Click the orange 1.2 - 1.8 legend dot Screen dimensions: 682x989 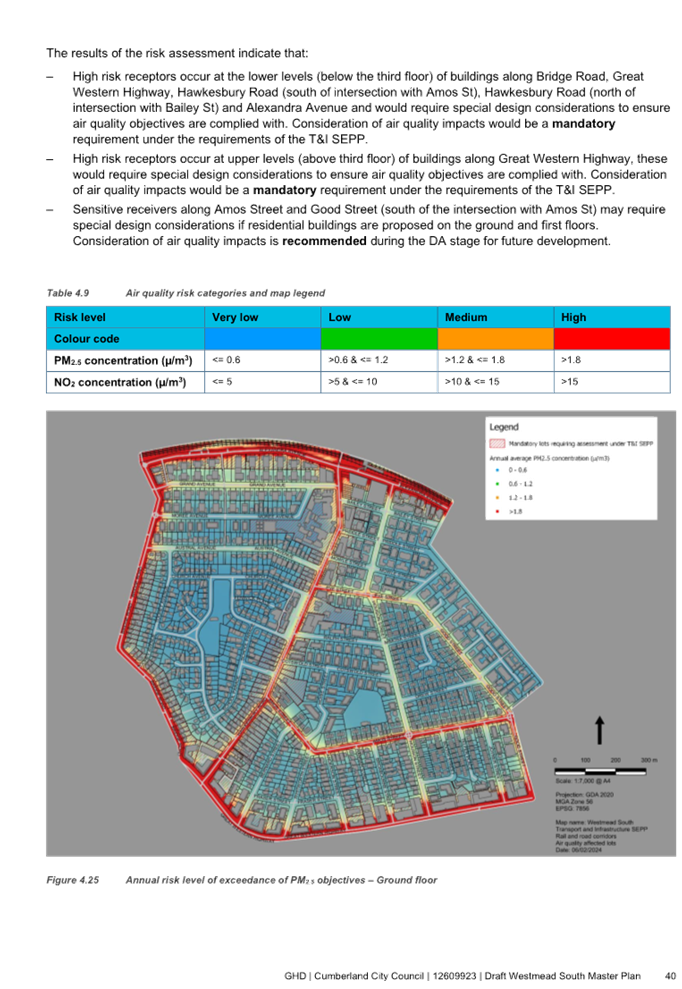[497, 498]
